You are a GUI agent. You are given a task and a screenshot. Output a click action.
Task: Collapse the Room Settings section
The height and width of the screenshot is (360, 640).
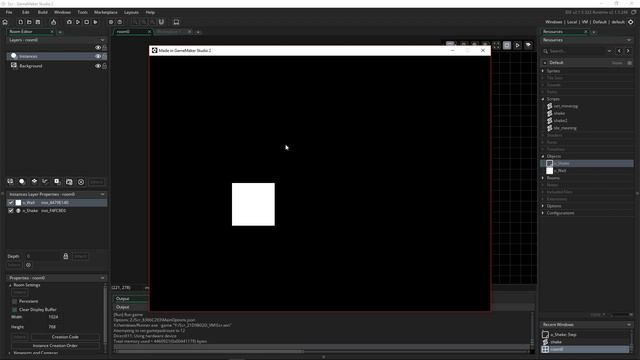[x=10, y=285]
